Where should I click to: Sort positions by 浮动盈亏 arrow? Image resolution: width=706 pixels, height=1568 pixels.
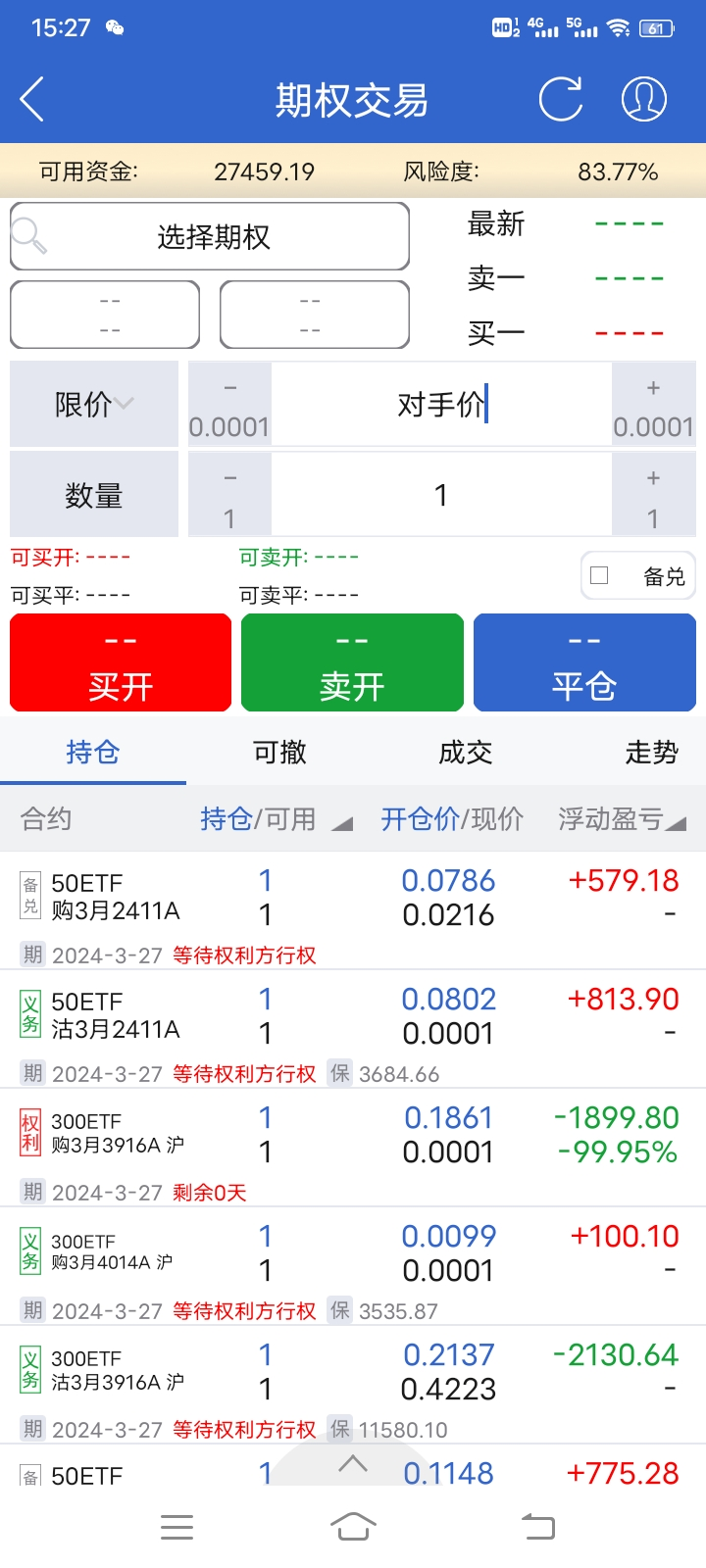(x=676, y=823)
